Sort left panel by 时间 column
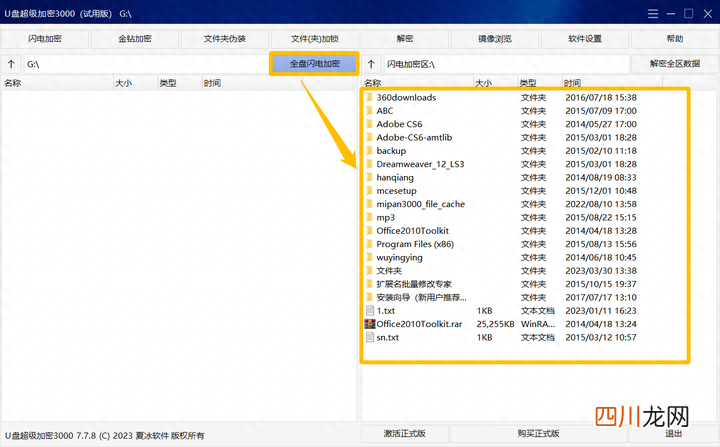Image resolution: width=720 pixels, height=447 pixels. (x=252, y=83)
